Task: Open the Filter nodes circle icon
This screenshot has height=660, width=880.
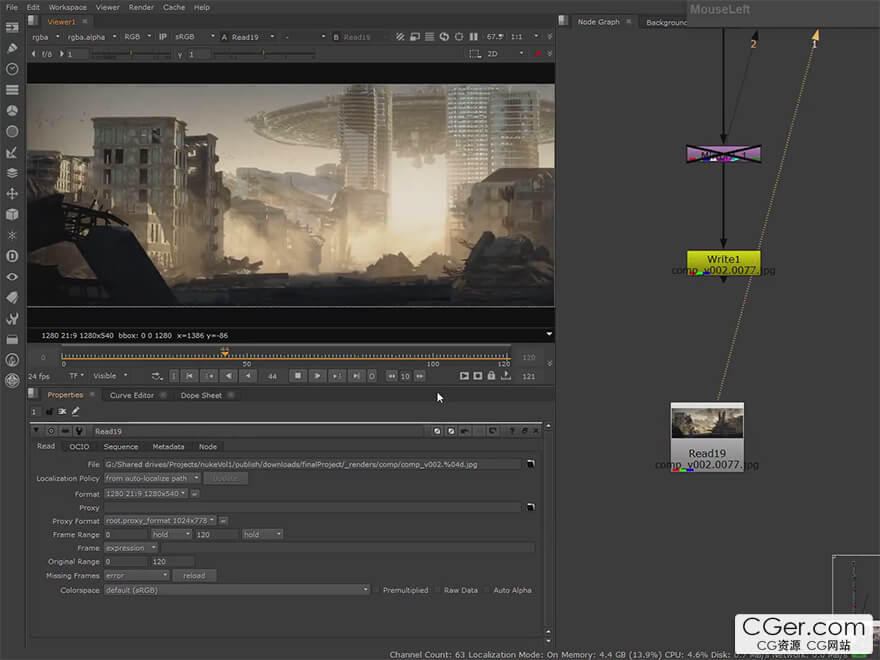Action: [x=12, y=131]
